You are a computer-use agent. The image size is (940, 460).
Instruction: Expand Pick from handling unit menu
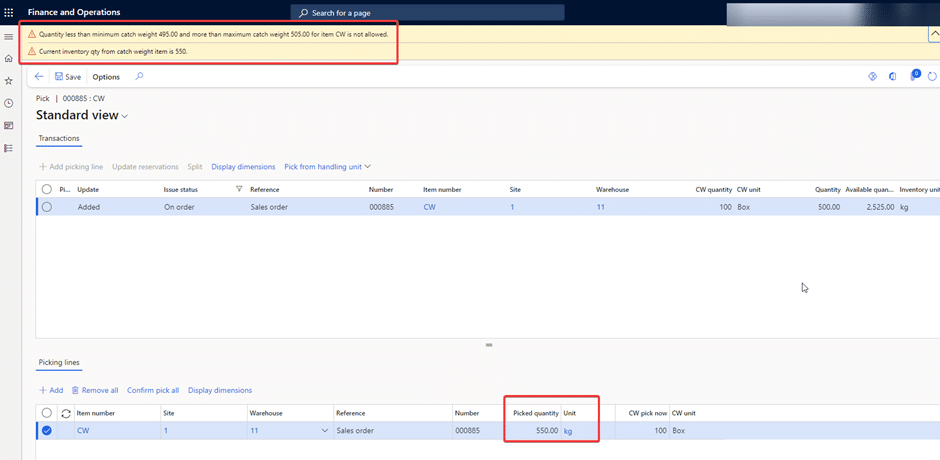(x=328, y=167)
